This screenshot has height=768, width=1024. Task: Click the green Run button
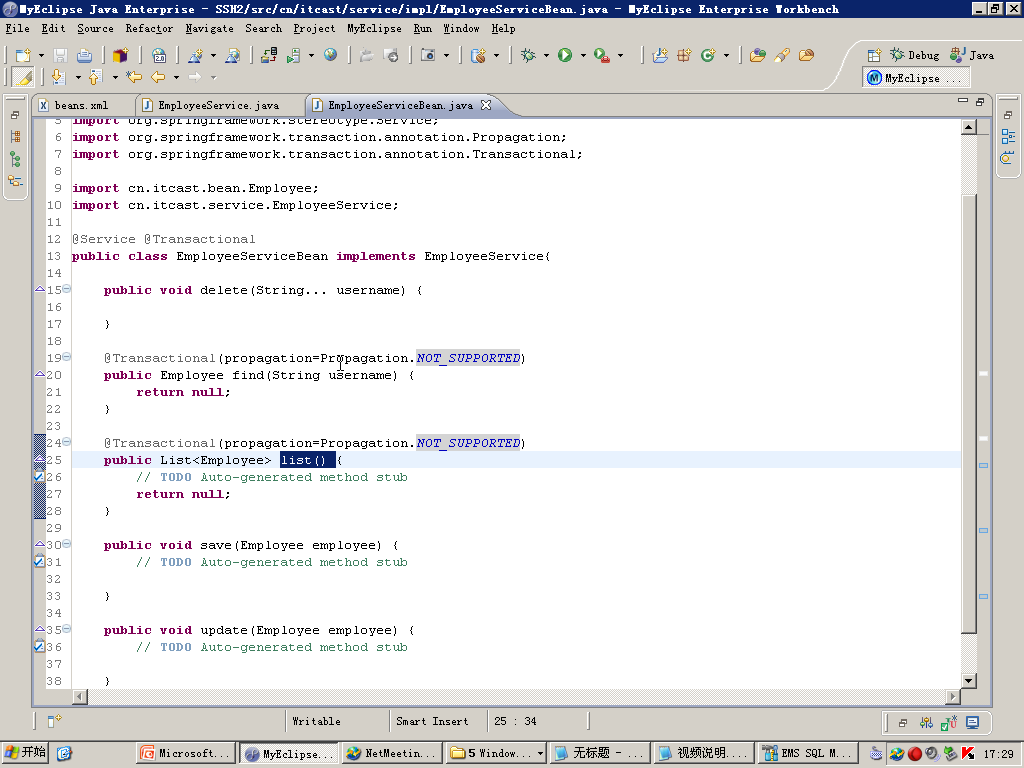click(x=565, y=56)
